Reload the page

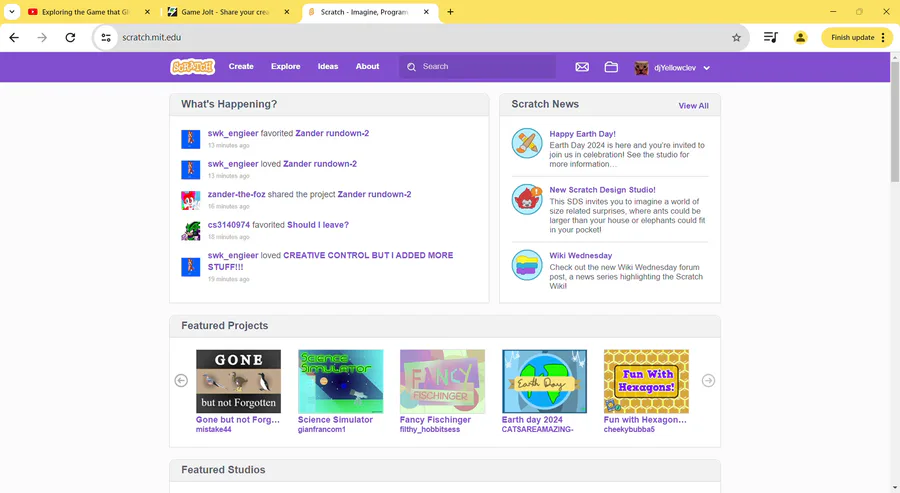[70, 37]
